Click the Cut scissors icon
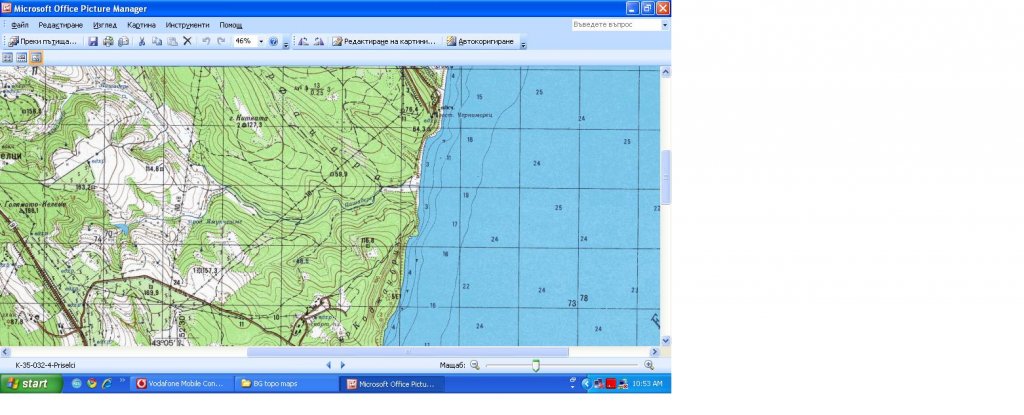The height and width of the screenshot is (415, 1024). [142, 42]
